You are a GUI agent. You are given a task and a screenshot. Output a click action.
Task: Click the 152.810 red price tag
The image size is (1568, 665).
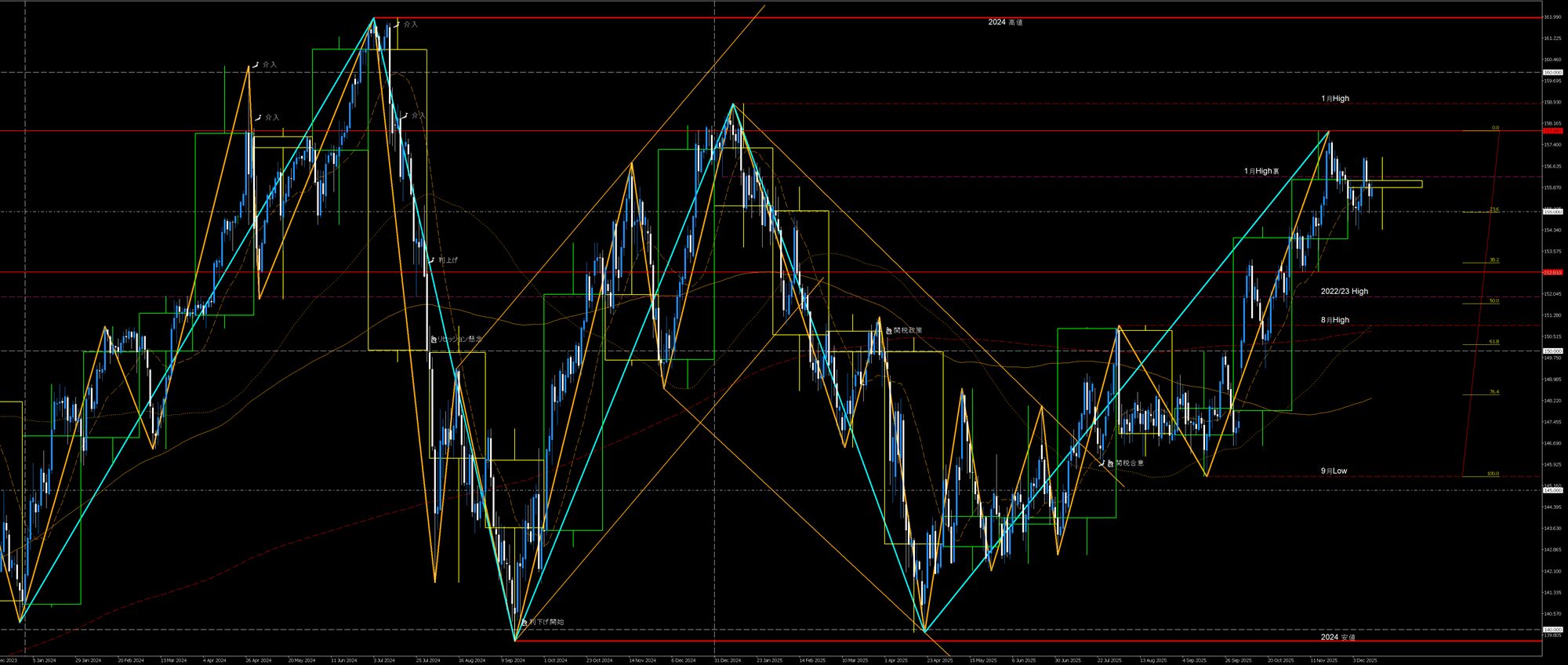tap(1552, 272)
